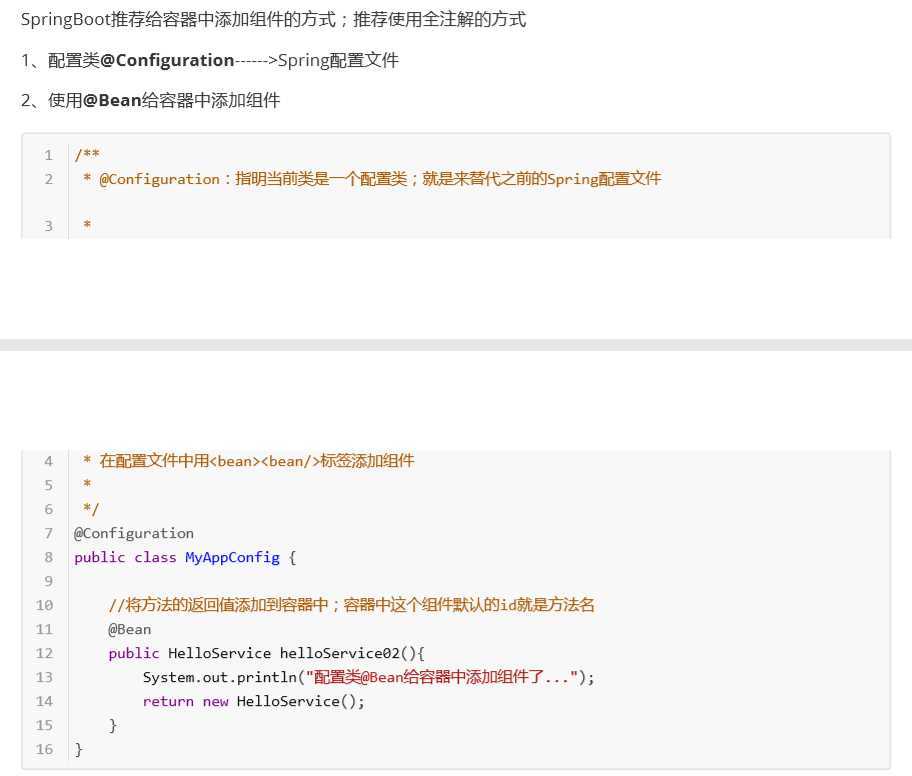Click line number 4 in the gutter
This screenshot has height=776, width=912.
(x=48, y=461)
